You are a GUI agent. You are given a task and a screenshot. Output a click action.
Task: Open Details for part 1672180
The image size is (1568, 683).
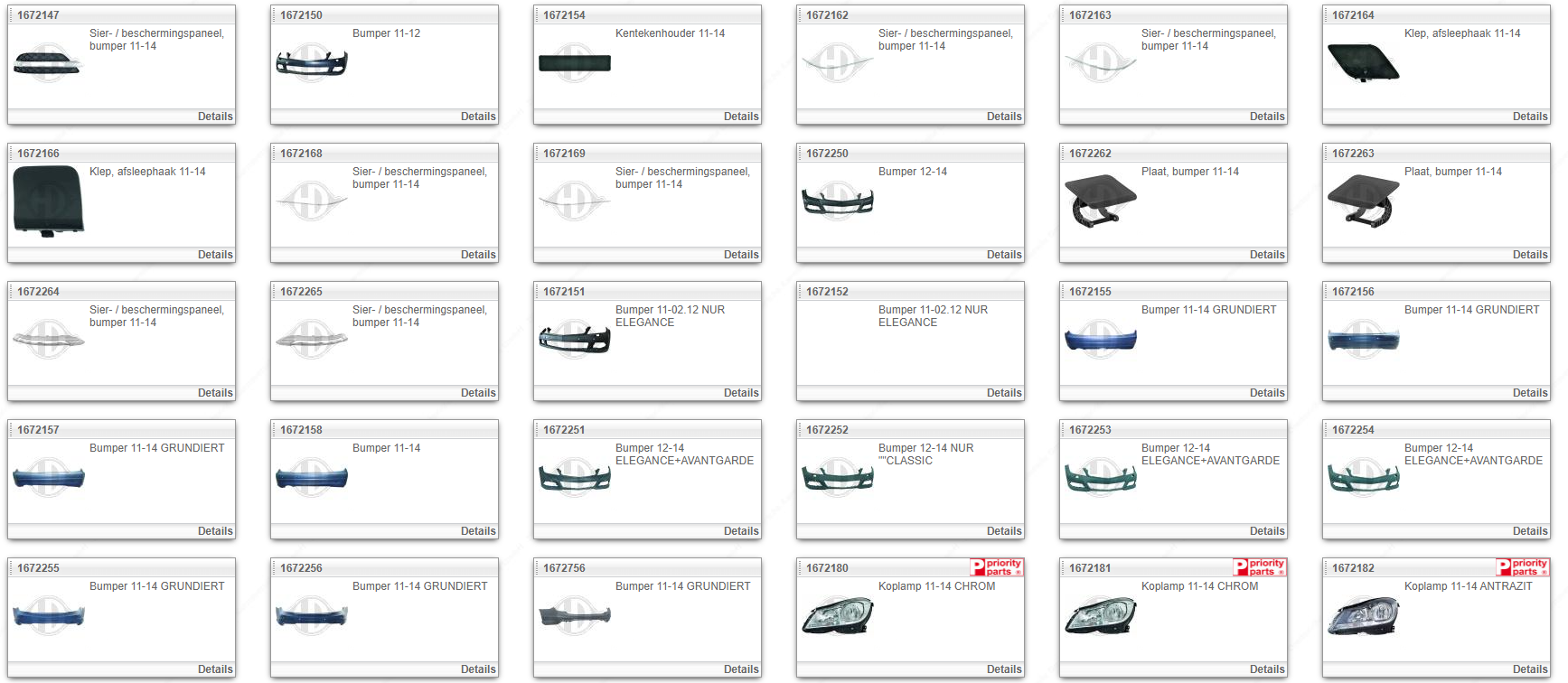click(x=1004, y=669)
